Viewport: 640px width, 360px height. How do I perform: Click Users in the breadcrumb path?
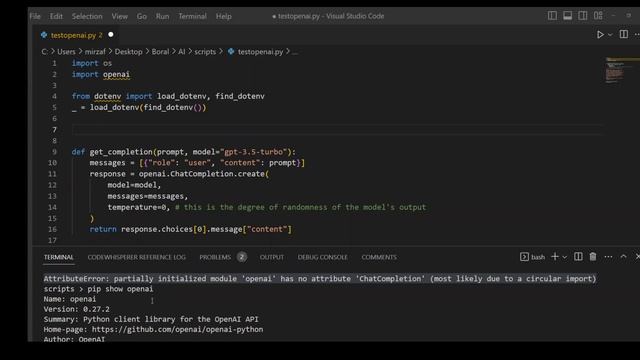pyautogui.click(x=66, y=52)
